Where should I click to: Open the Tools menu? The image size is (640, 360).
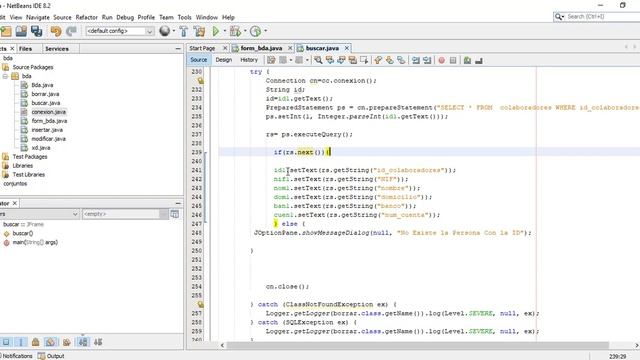pyautogui.click(x=184, y=17)
